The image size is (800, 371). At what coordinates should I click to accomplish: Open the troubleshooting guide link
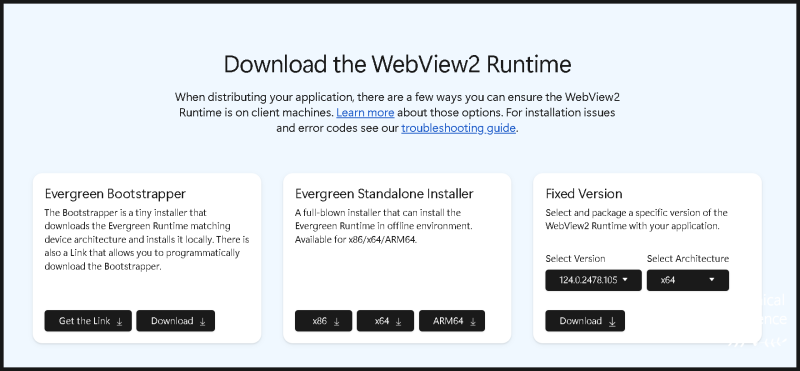pyautogui.click(x=458, y=128)
